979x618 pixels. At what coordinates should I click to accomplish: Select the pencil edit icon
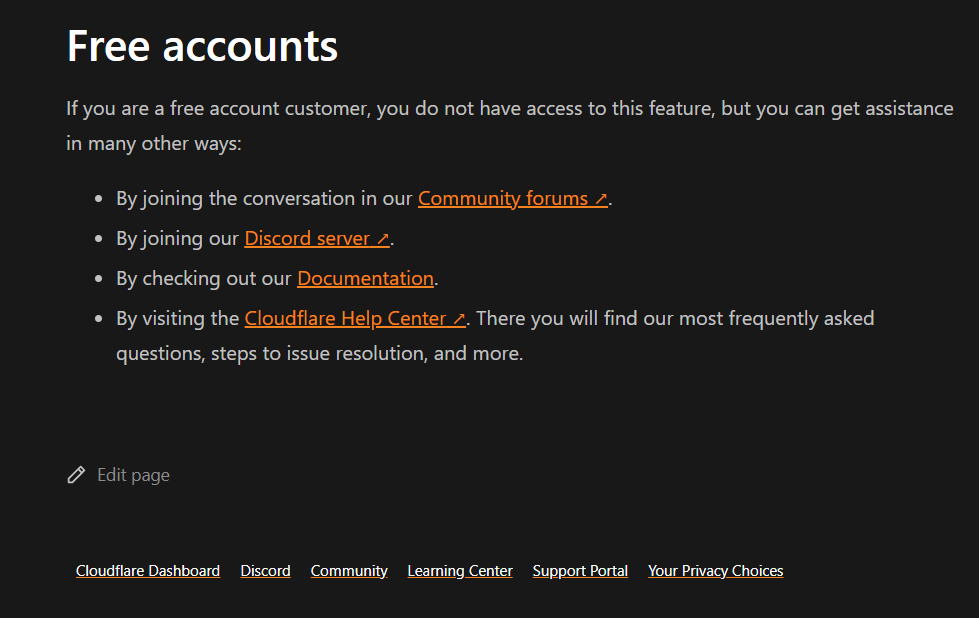tap(76, 474)
